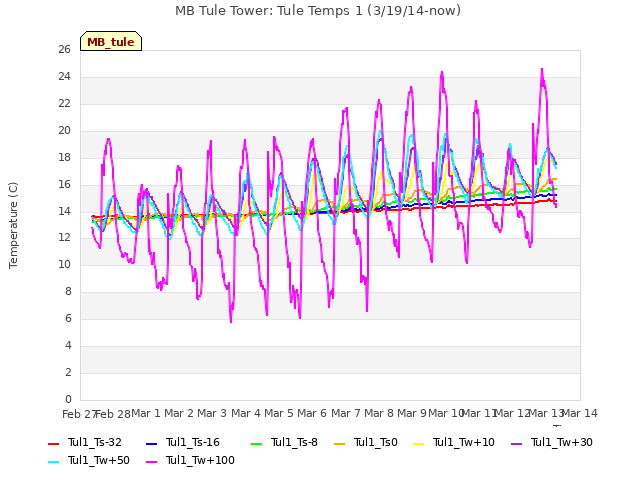Click the 10 y-axis tick label
Screen dimensions: 640x480
[64, 264]
